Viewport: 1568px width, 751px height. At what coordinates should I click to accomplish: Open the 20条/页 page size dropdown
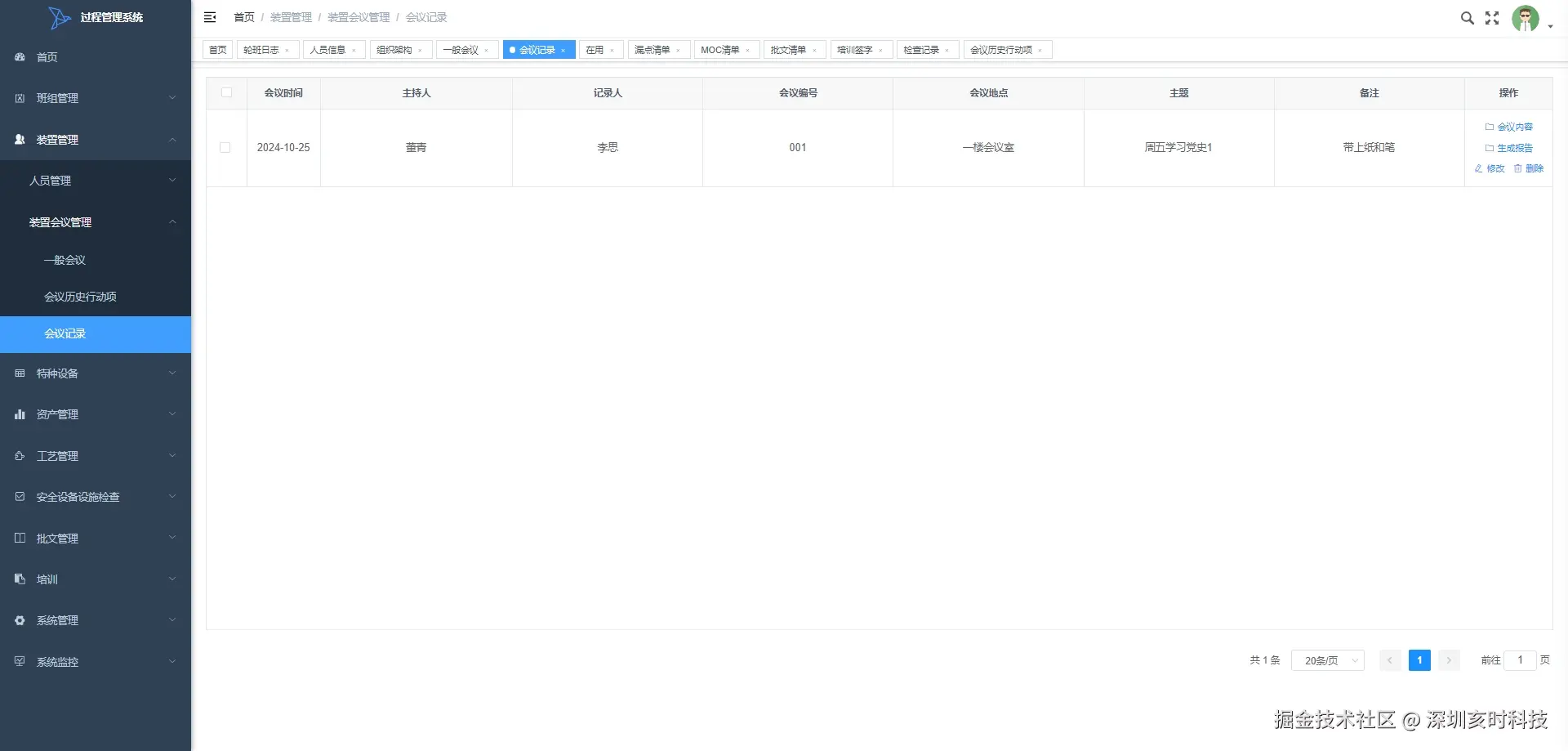pos(1327,660)
